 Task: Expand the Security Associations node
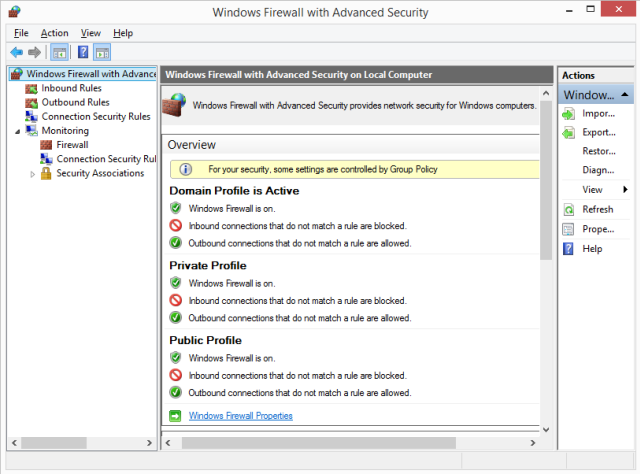click(x=33, y=174)
